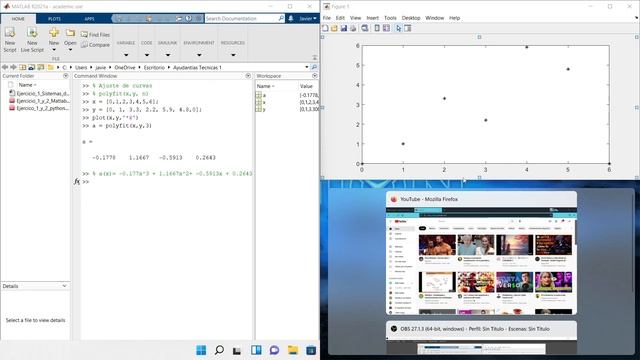Open the Property Inspector icon in figure toolbar
The height and width of the screenshot is (360, 640).
pyautogui.click(x=407, y=28)
